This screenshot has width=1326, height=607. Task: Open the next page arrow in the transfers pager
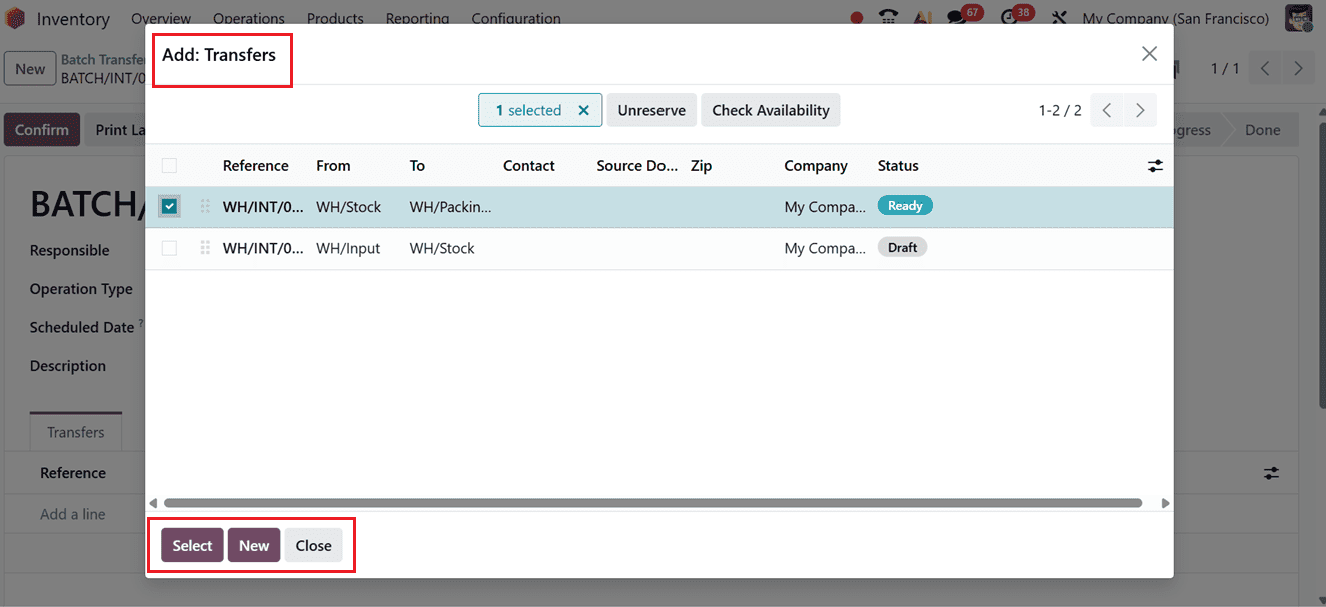pyautogui.click(x=1140, y=110)
